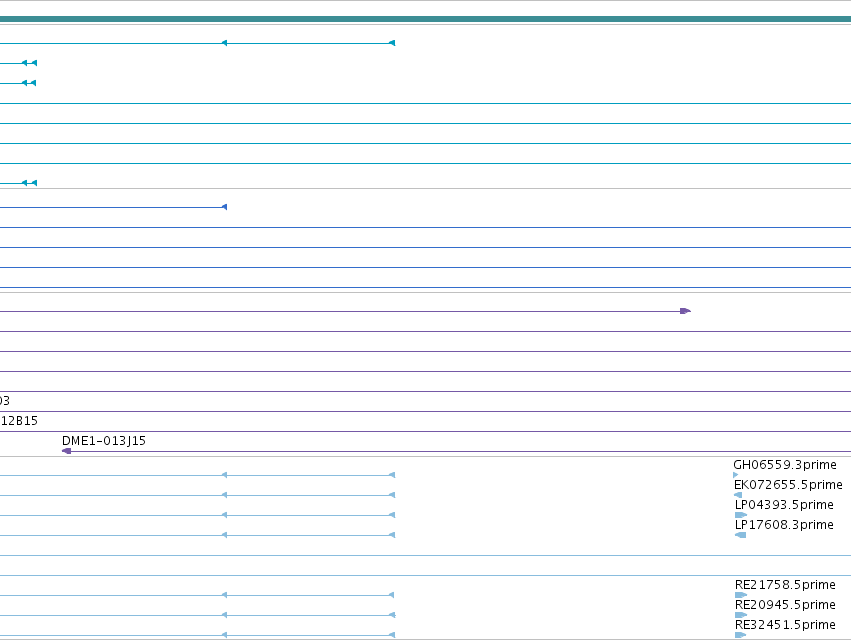
Task: Click the thick teal overview bar at top
Action: point(426,19)
